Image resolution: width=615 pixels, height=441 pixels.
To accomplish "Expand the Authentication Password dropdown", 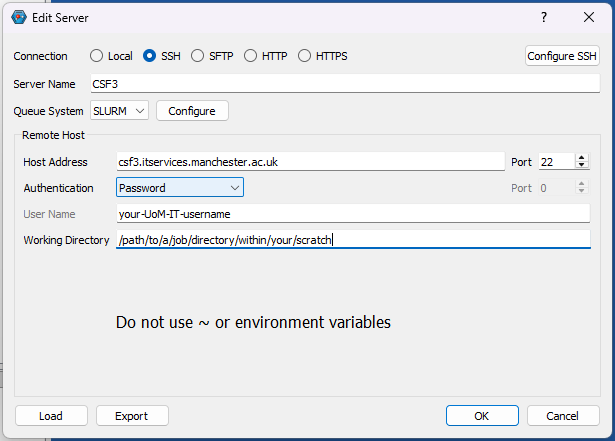I will (180, 187).
